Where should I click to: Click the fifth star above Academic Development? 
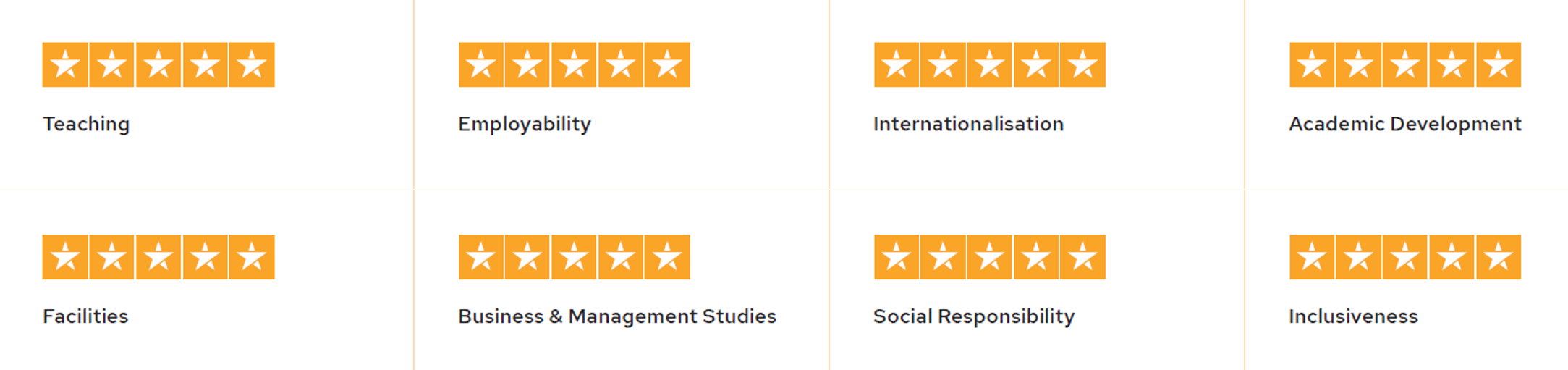point(1499,64)
